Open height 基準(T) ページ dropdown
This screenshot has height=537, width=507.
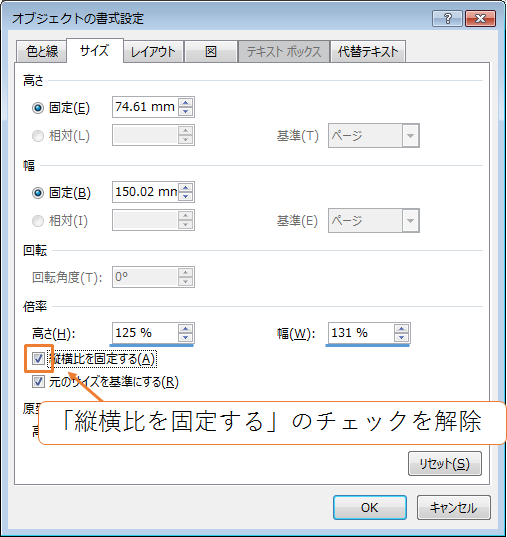tap(374, 136)
